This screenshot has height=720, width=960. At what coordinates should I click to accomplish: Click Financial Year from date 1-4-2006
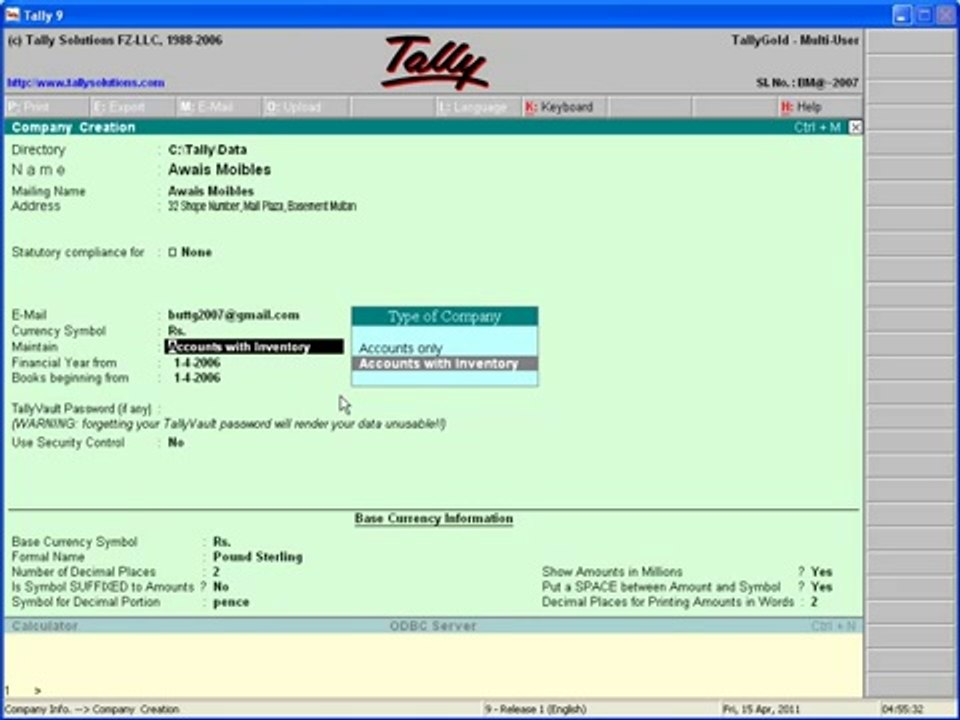(197, 363)
